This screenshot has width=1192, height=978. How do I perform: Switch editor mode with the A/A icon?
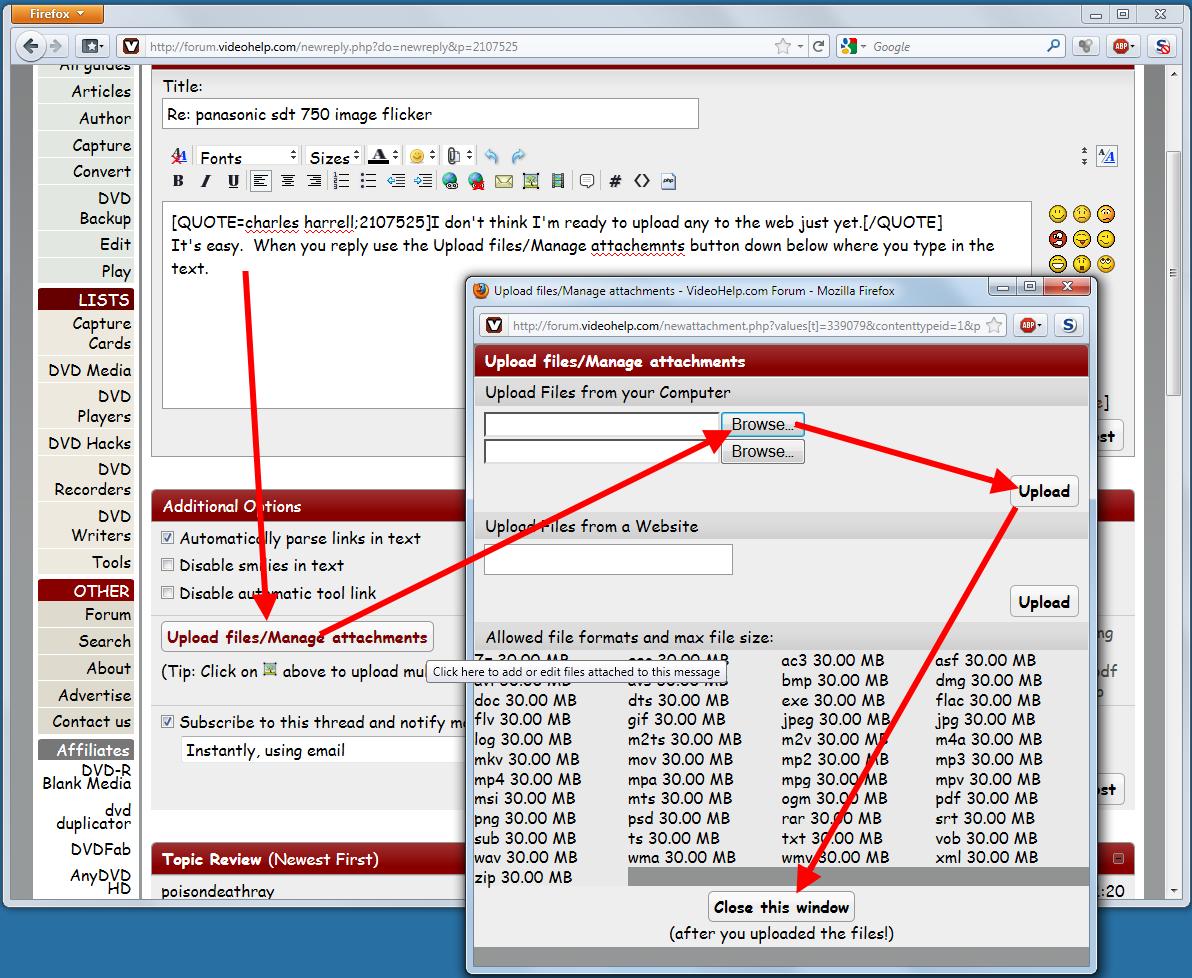coord(1107,157)
